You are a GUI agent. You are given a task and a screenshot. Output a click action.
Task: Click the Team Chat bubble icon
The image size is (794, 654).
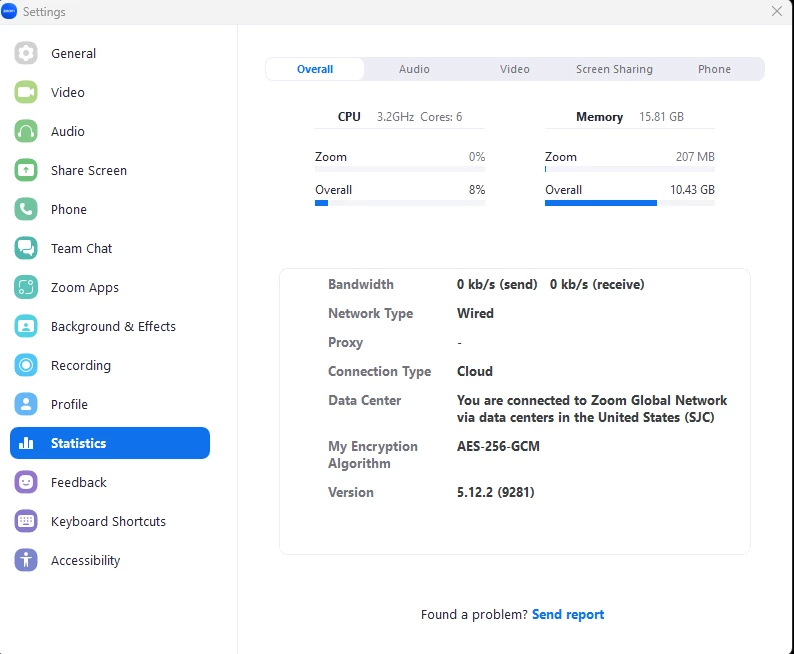coord(26,248)
